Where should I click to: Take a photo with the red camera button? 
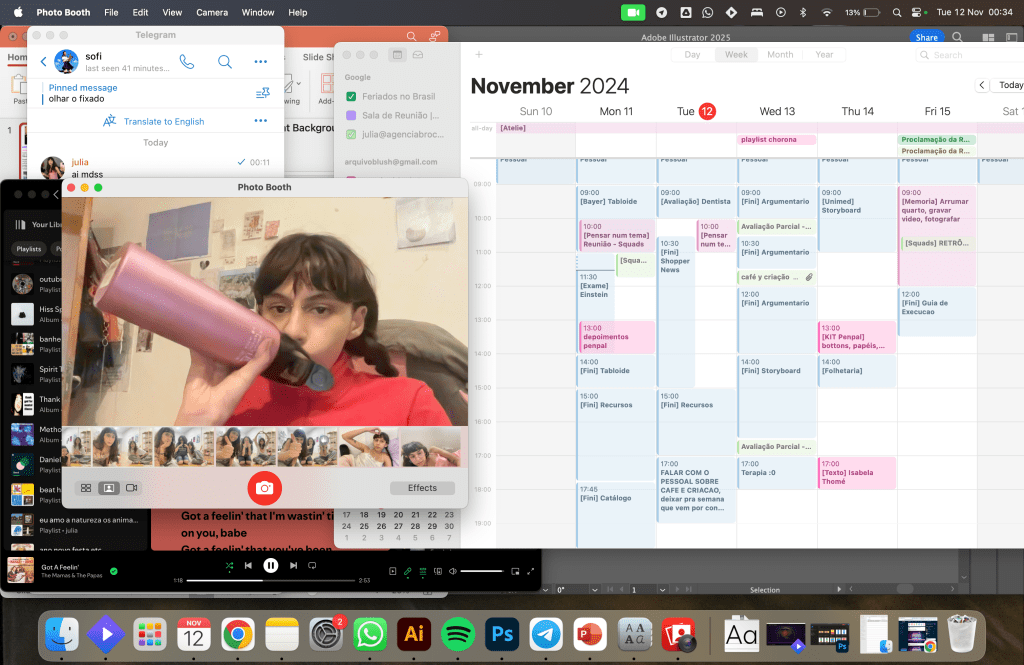click(x=264, y=488)
